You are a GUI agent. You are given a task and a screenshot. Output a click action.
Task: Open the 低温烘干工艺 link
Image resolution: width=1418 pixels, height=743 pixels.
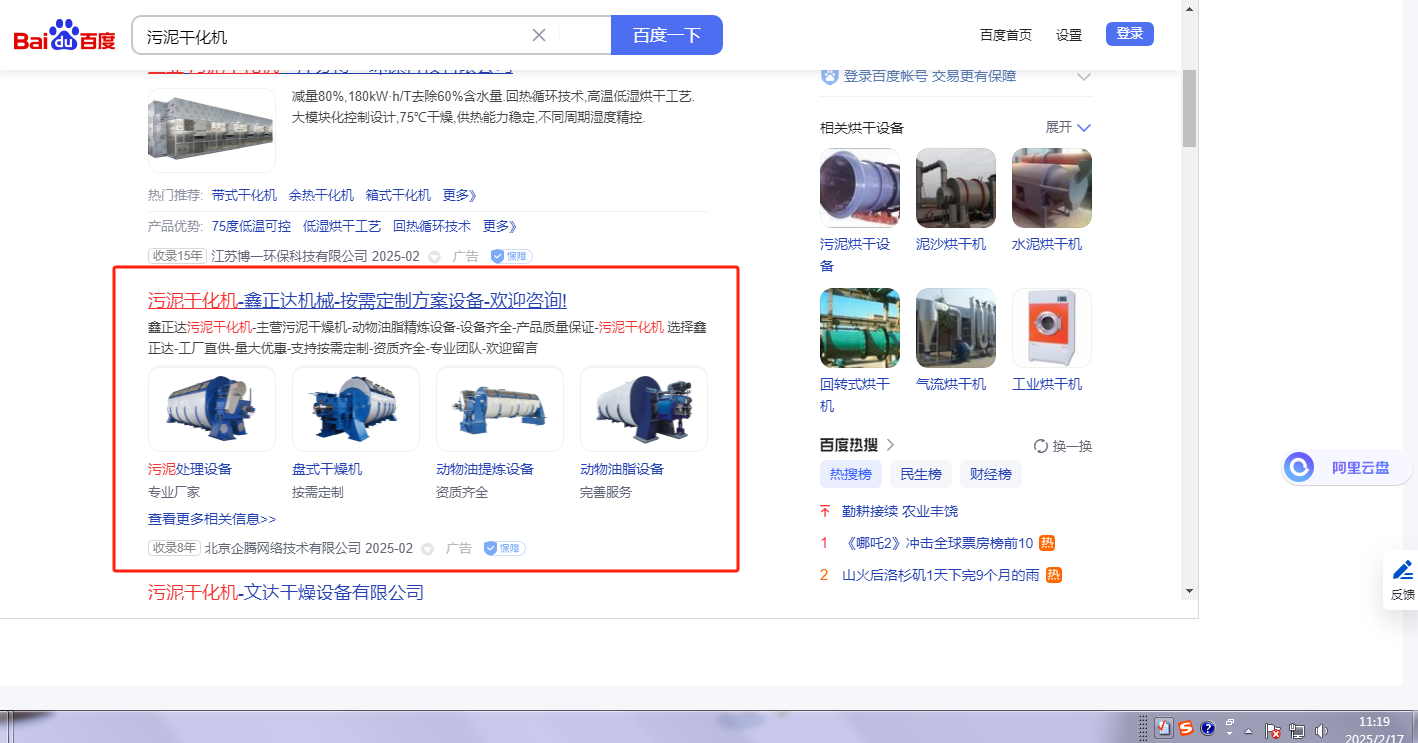pyautogui.click(x=342, y=226)
